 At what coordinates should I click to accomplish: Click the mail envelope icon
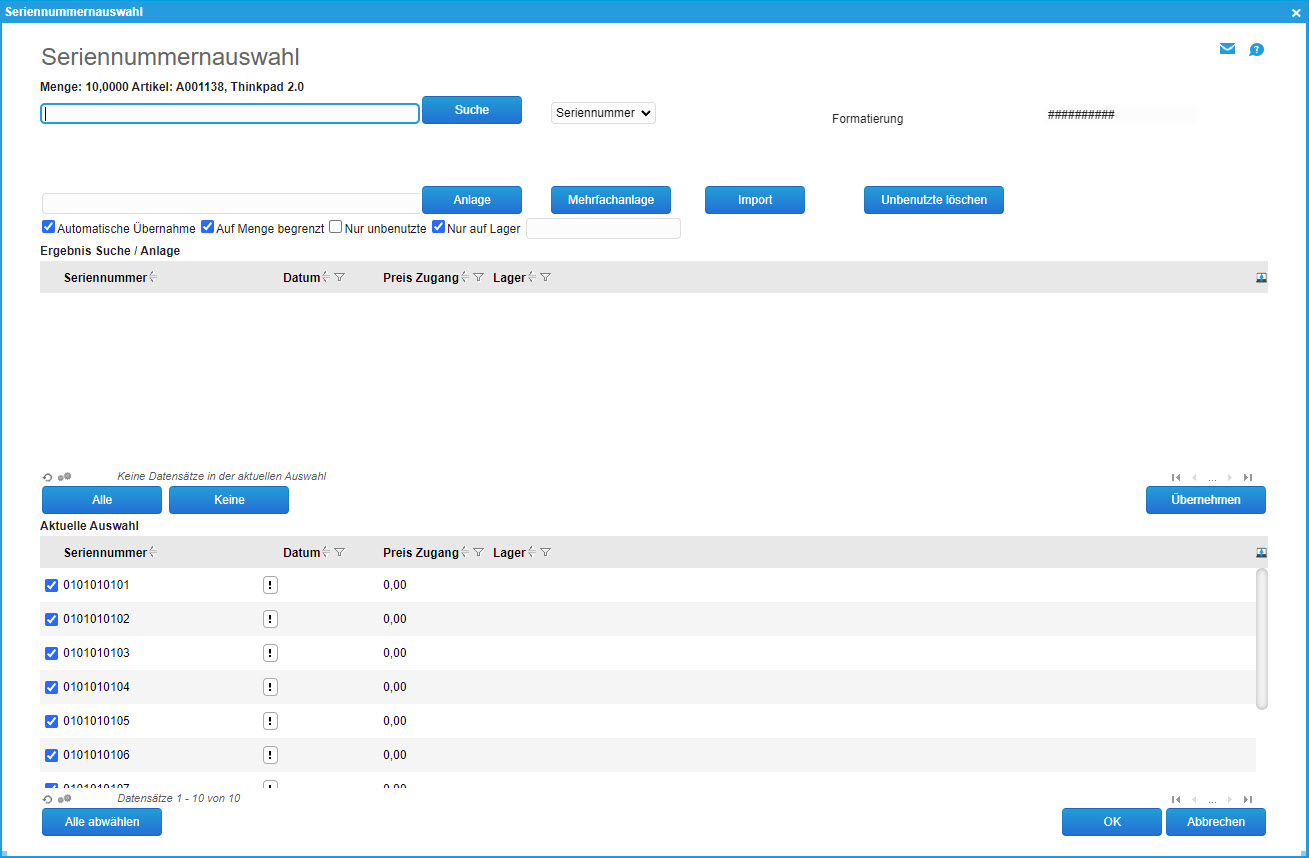pos(1227,49)
